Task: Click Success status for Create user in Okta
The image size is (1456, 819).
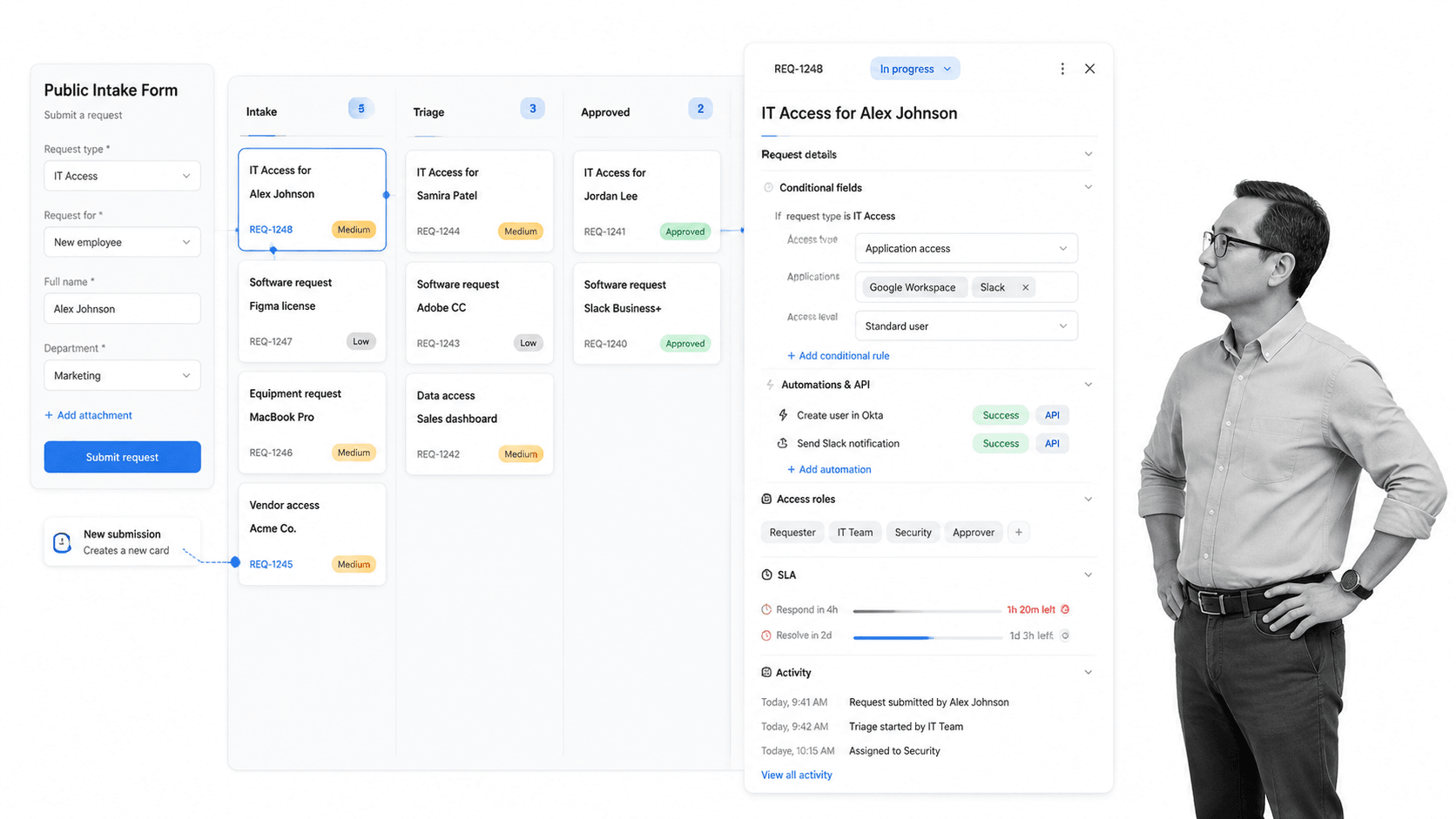Action: click(x=1001, y=415)
